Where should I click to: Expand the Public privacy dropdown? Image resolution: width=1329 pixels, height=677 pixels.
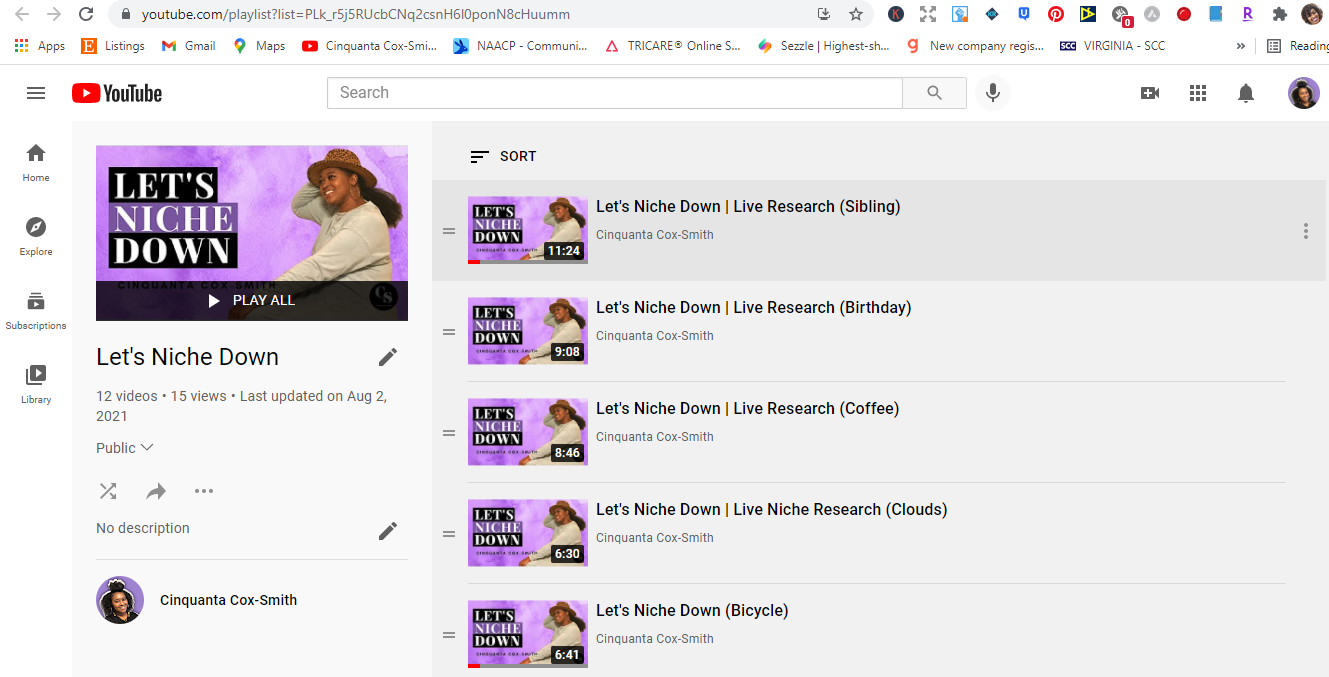point(125,448)
